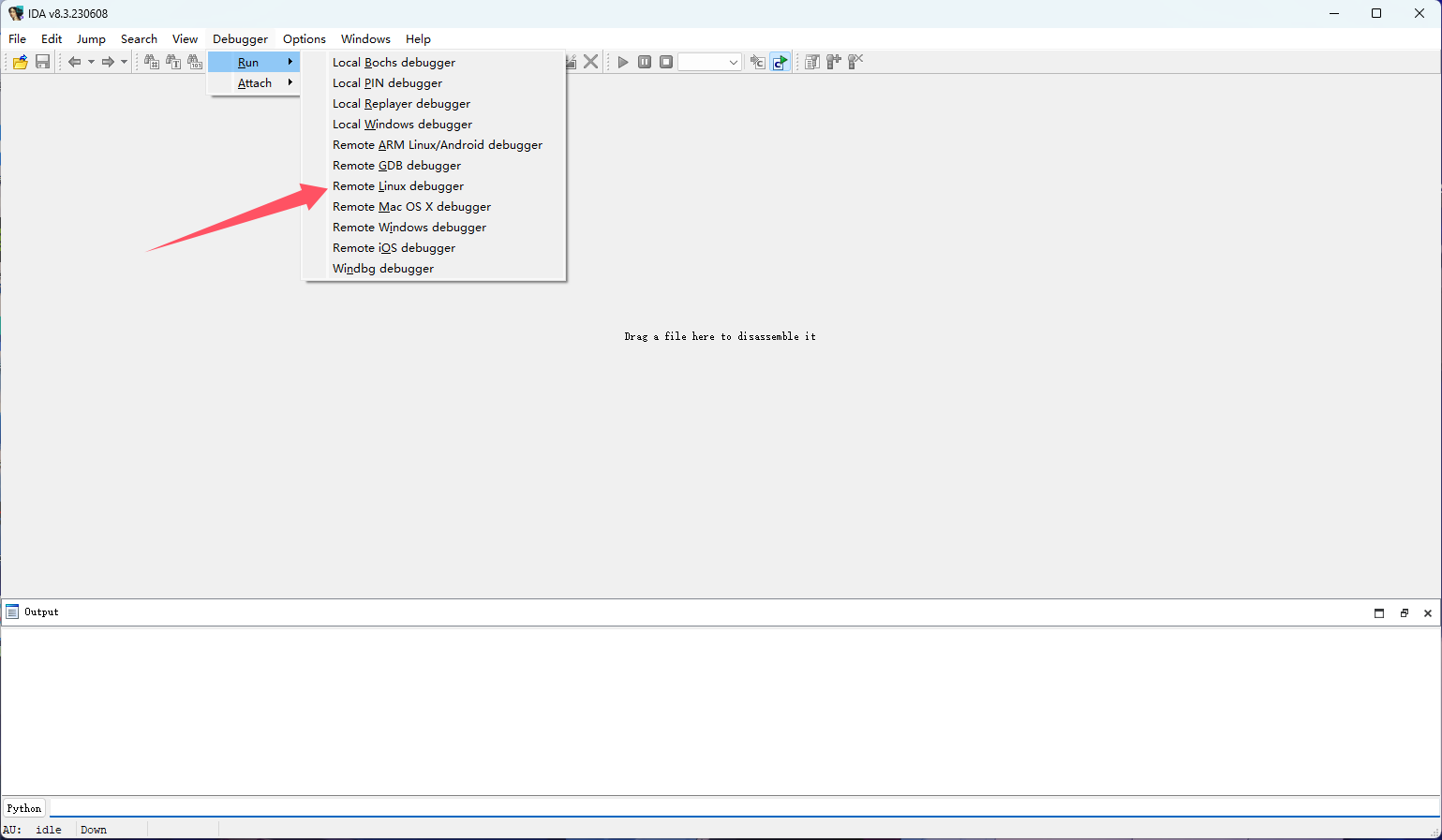Open a file using the folder icon

tap(20, 62)
